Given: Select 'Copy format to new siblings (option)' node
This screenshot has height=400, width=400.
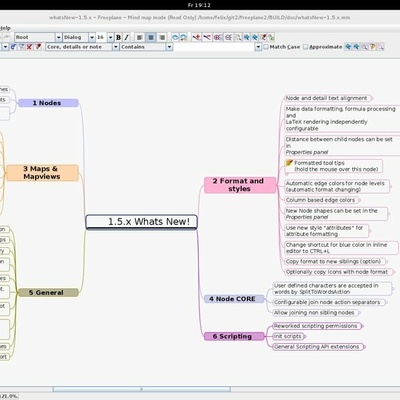Looking at the screenshot, I should pyautogui.click(x=335, y=262).
